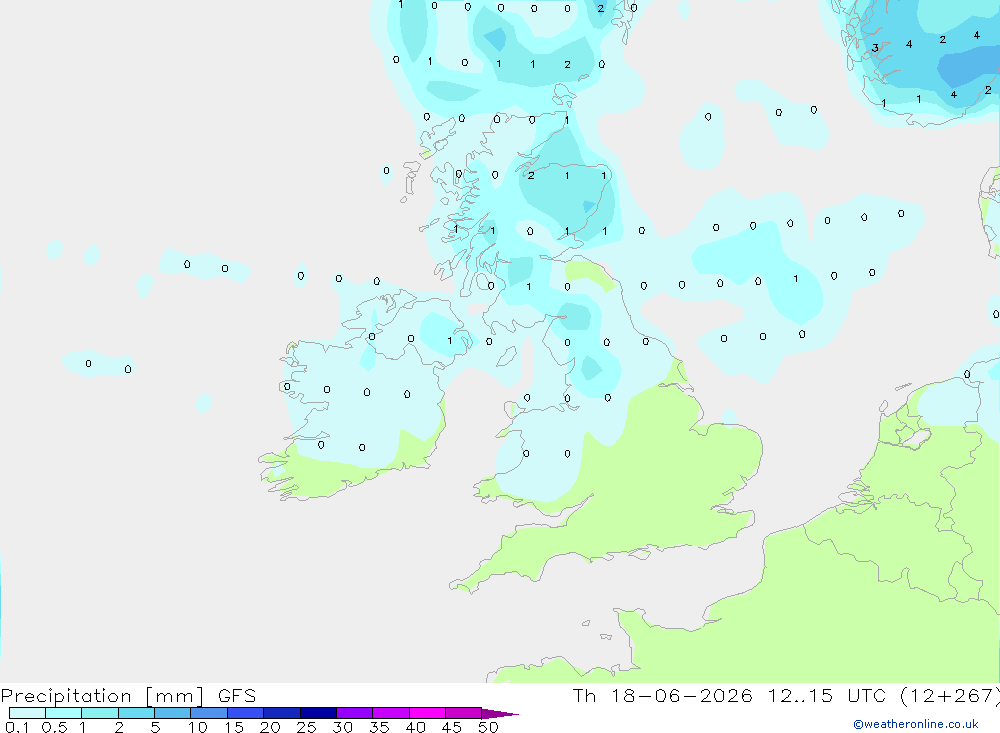Click the 20–25 mm dark blue legend swatch
Viewport: 1000px width, 733px height.
pos(282,713)
